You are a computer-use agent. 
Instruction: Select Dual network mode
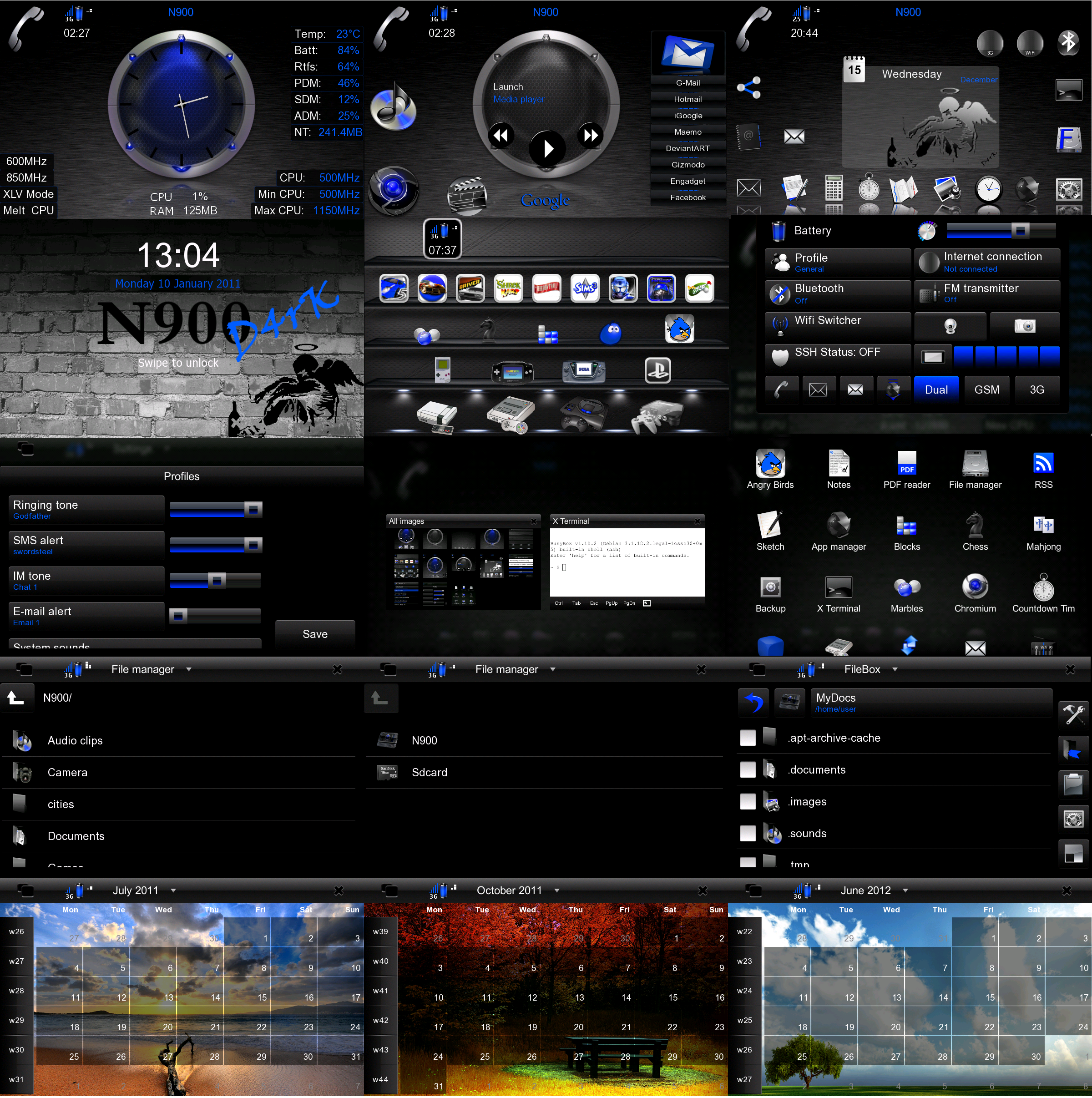tap(936, 390)
